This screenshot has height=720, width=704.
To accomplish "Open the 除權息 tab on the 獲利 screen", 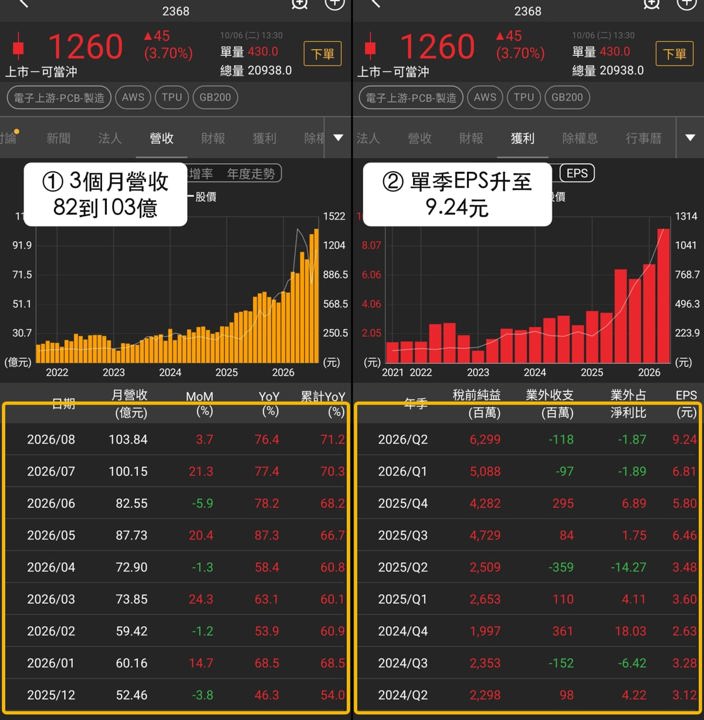I will point(580,138).
